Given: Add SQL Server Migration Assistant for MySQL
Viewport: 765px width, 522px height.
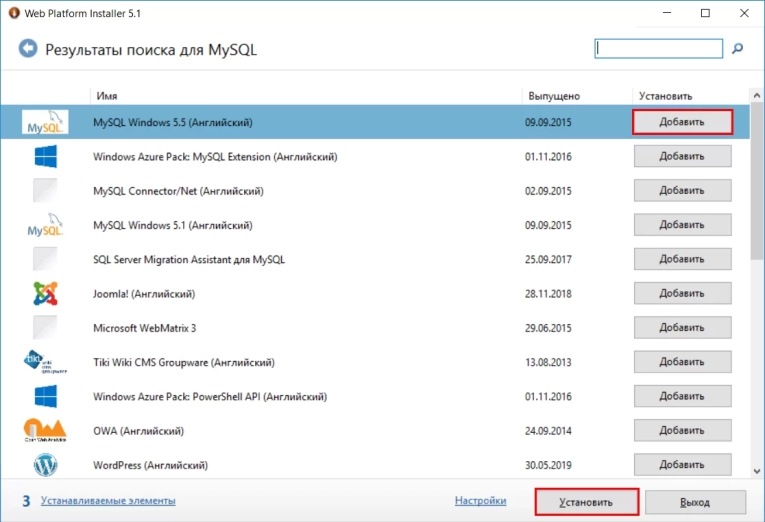Looking at the screenshot, I should (x=683, y=259).
